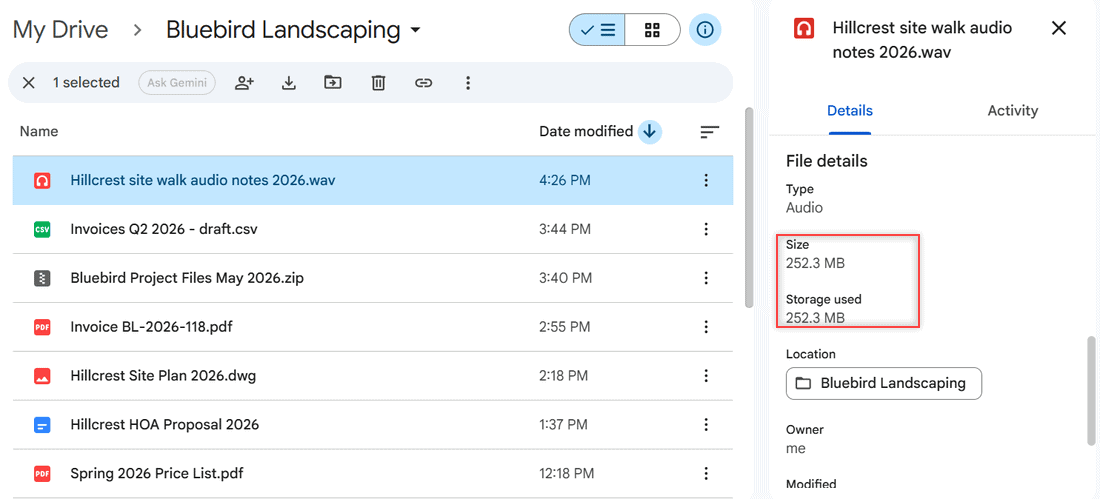Move the selected file to a folder
The height and width of the screenshot is (499, 1100).
coord(333,83)
